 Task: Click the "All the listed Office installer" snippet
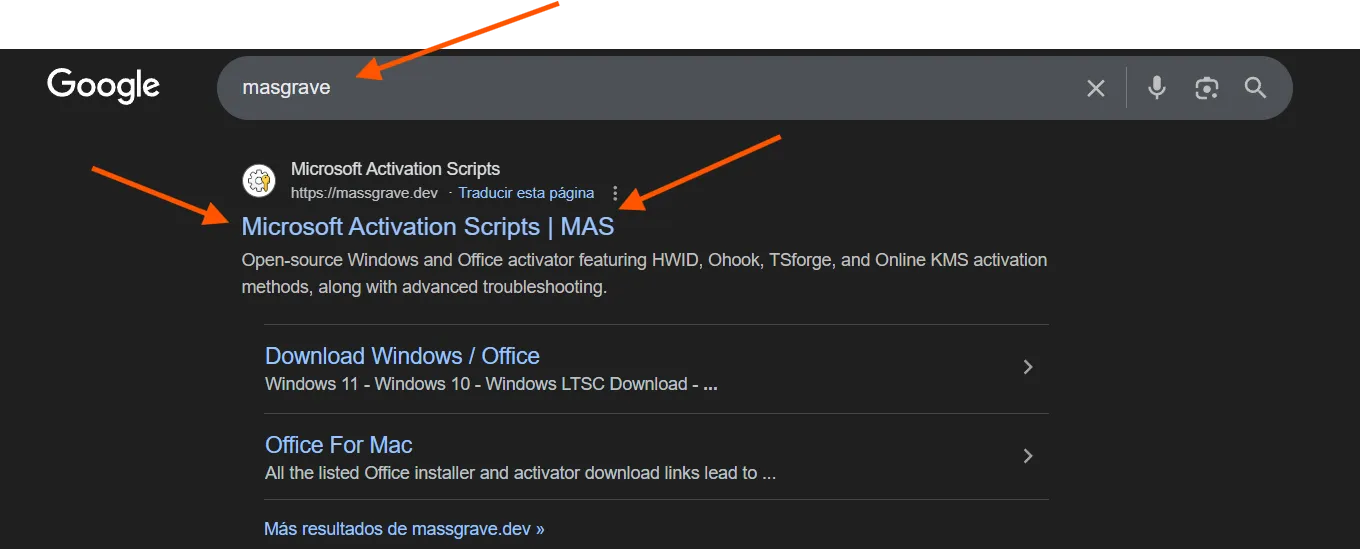coord(520,473)
